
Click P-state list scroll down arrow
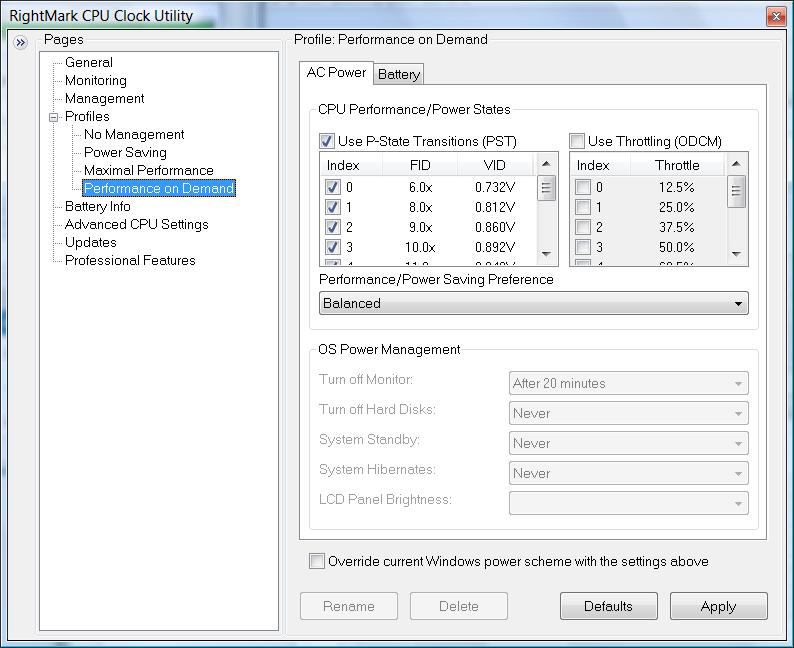[546, 254]
